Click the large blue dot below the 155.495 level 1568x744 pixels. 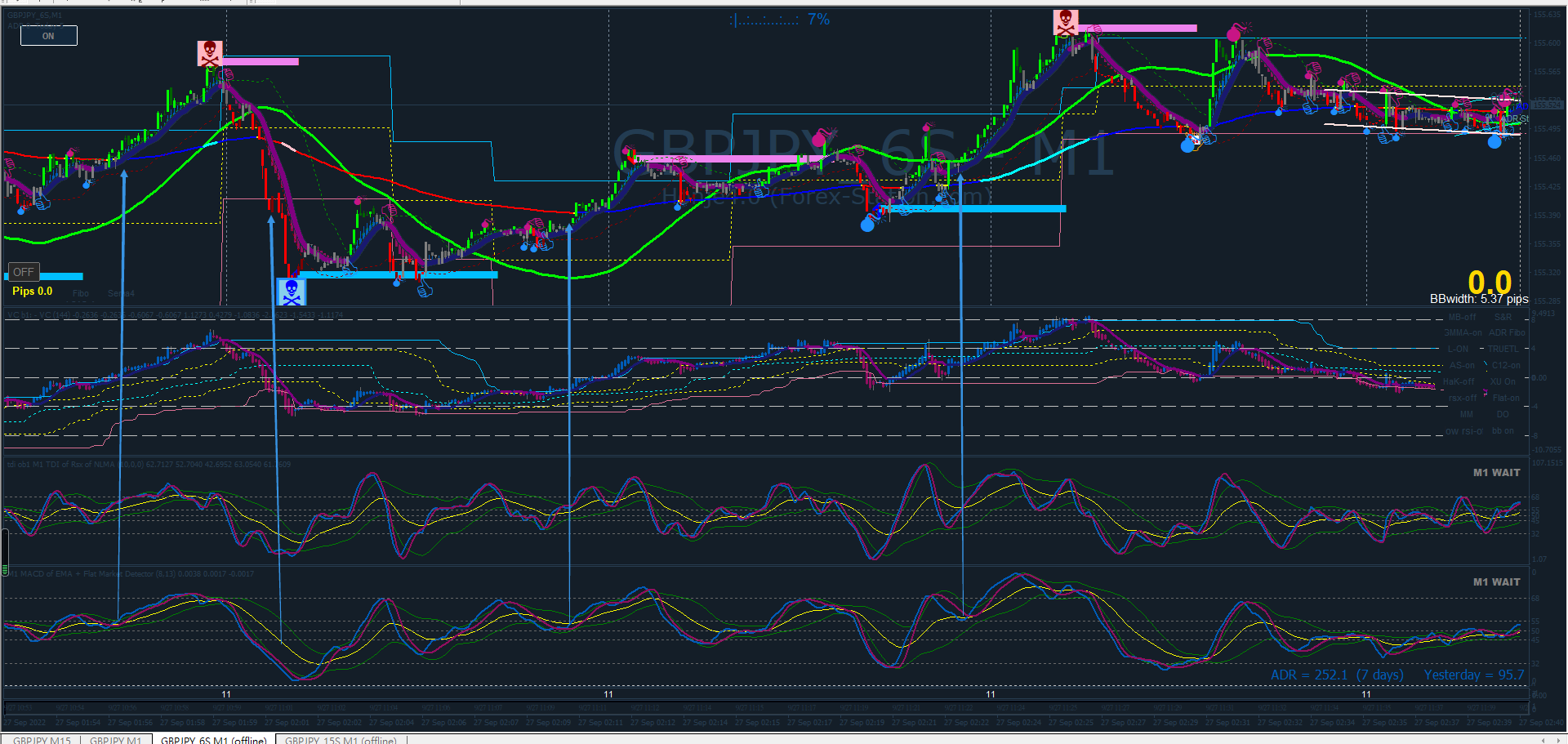(1187, 146)
